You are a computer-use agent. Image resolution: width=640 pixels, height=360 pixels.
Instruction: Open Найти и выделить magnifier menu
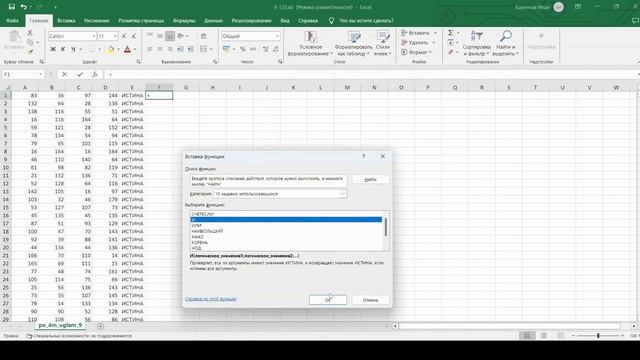pyautogui.click(x=505, y=43)
